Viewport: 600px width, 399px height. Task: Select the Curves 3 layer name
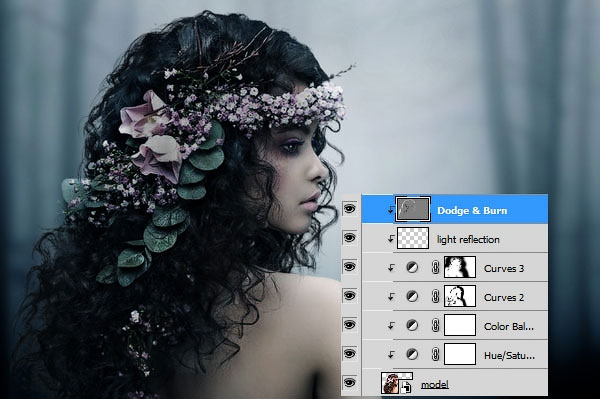tap(504, 269)
